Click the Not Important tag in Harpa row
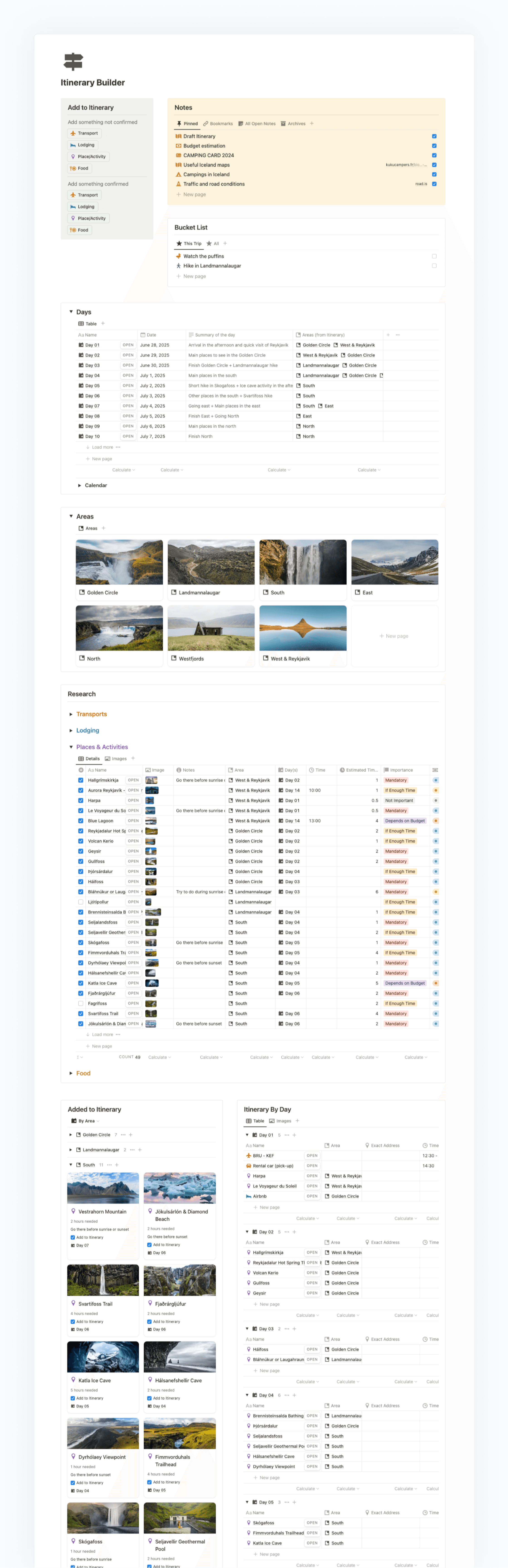 (399, 800)
